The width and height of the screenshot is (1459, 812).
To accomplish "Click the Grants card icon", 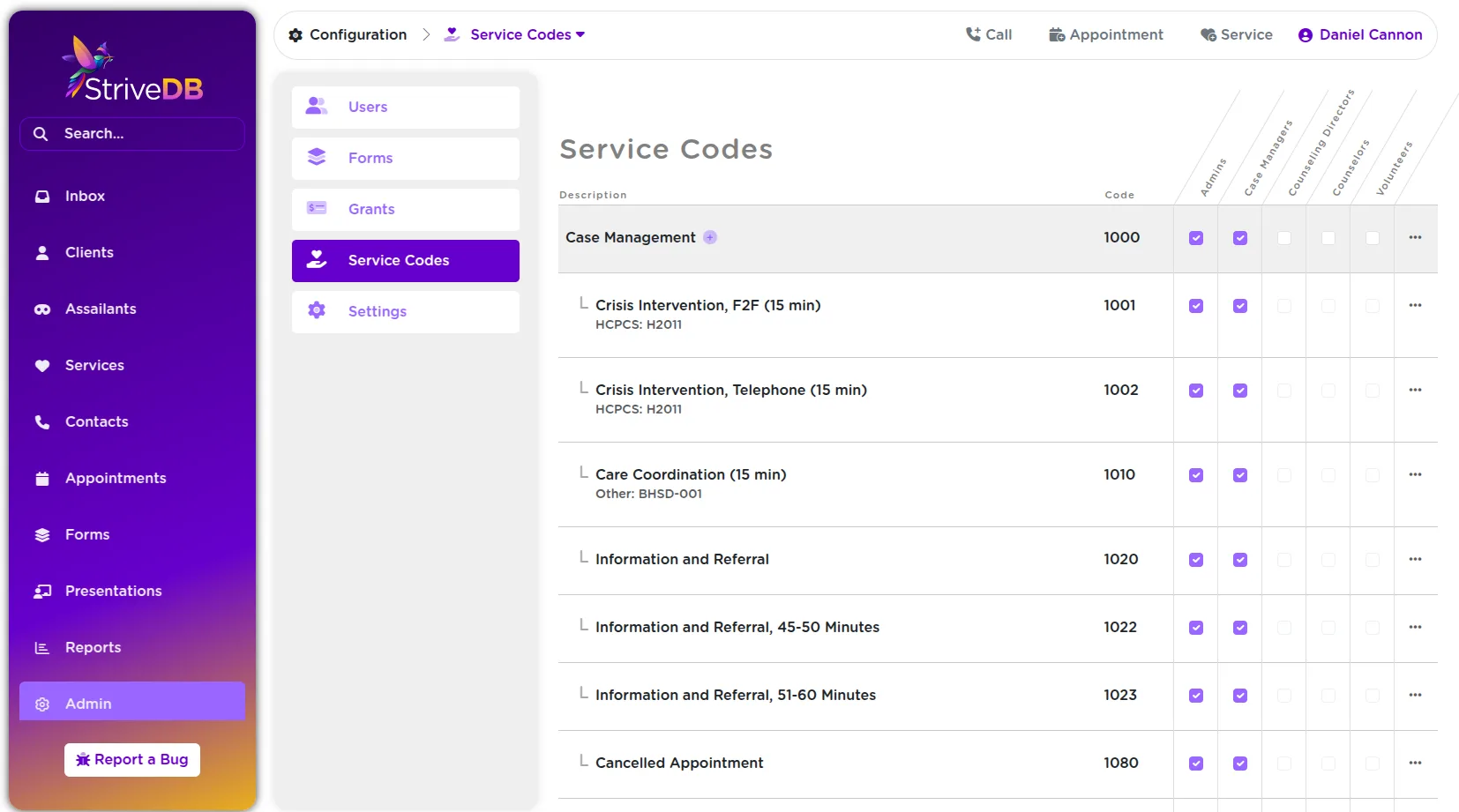I will point(316,209).
